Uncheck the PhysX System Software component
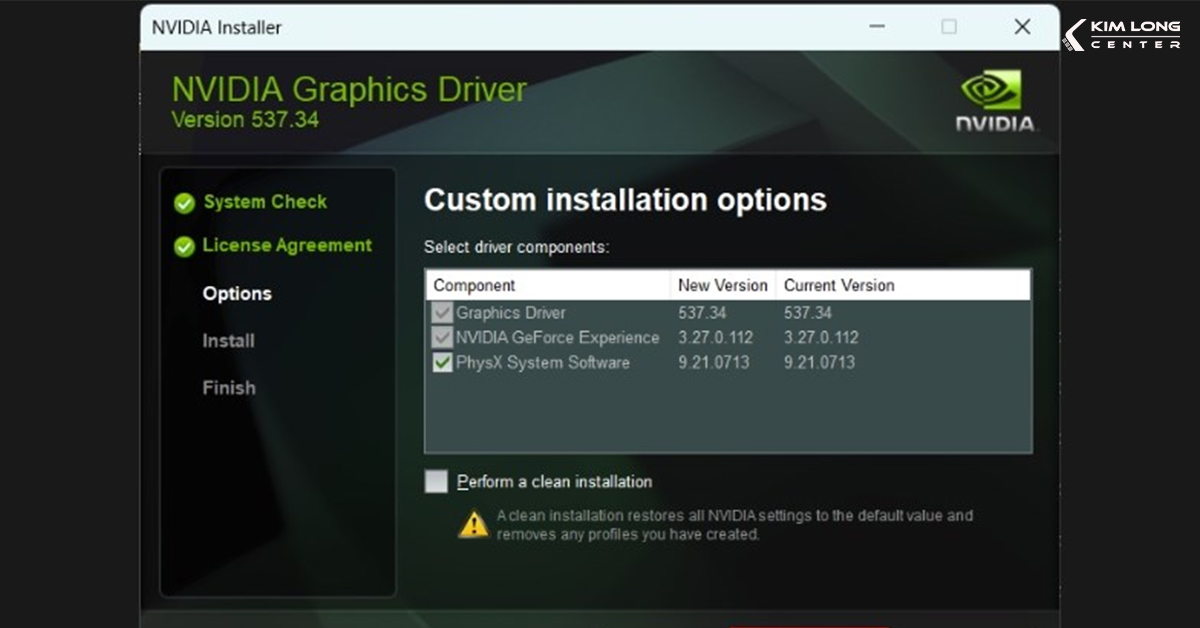1200x628 pixels. tap(443, 363)
